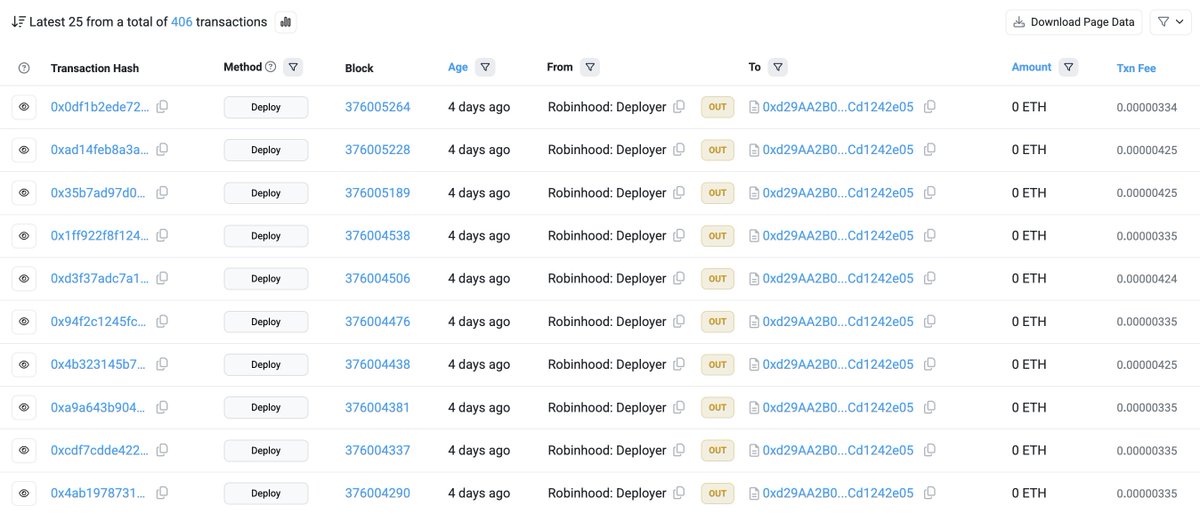
Task: Open the transaction analytics chart icon
Action: coord(285,22)
